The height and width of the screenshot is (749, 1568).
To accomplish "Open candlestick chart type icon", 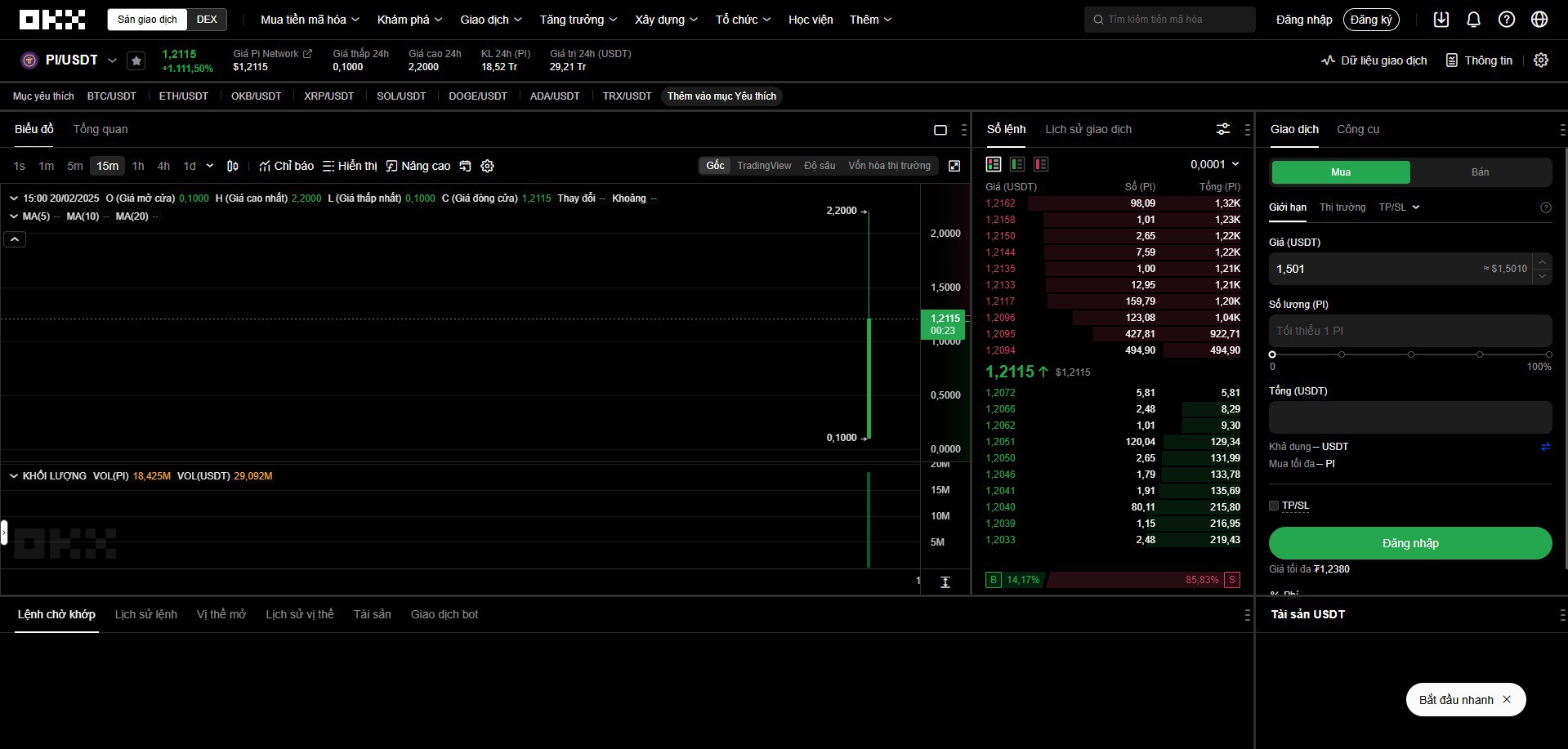I will (233, 166).
